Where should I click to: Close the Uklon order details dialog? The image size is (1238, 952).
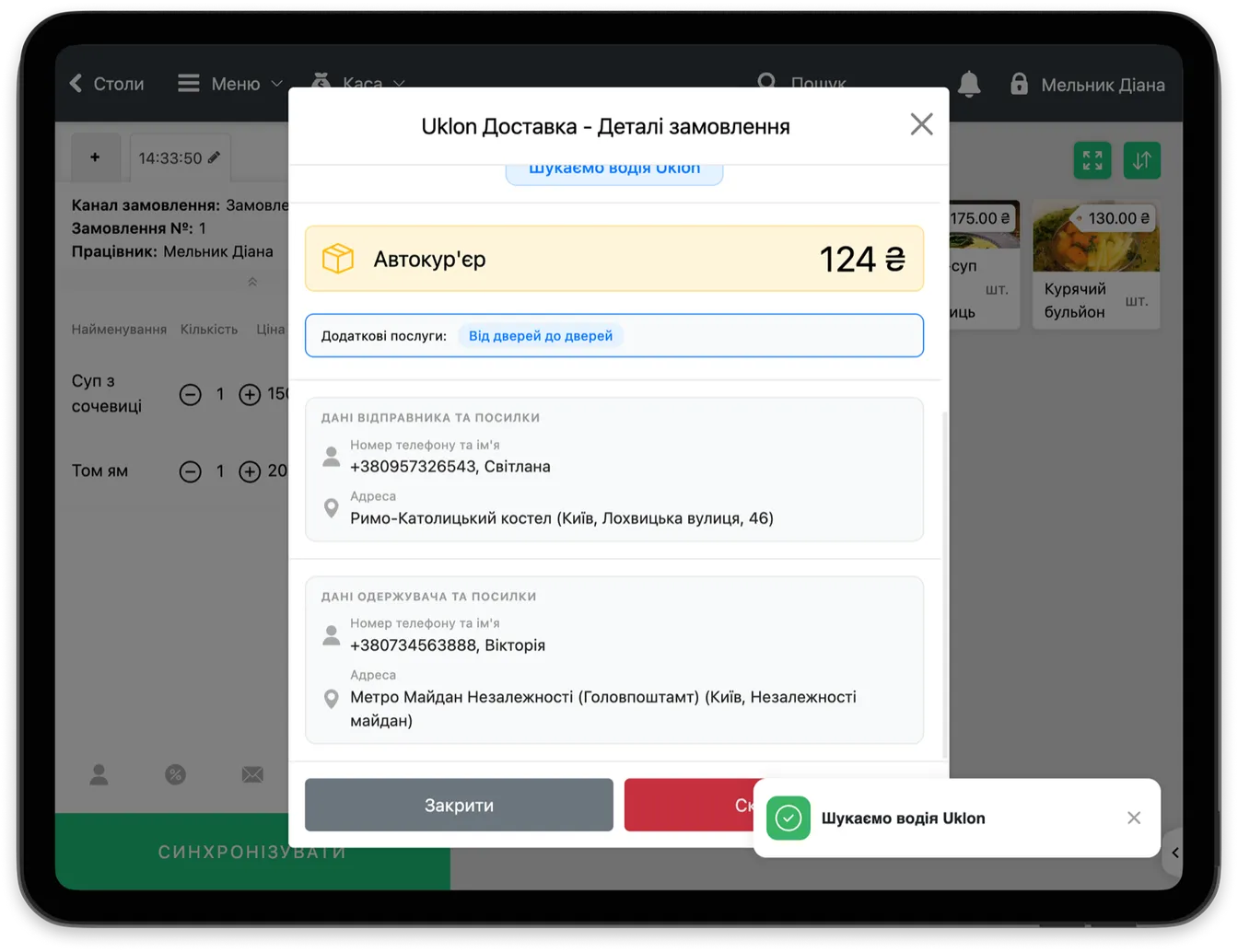click(x=921, y=124)
